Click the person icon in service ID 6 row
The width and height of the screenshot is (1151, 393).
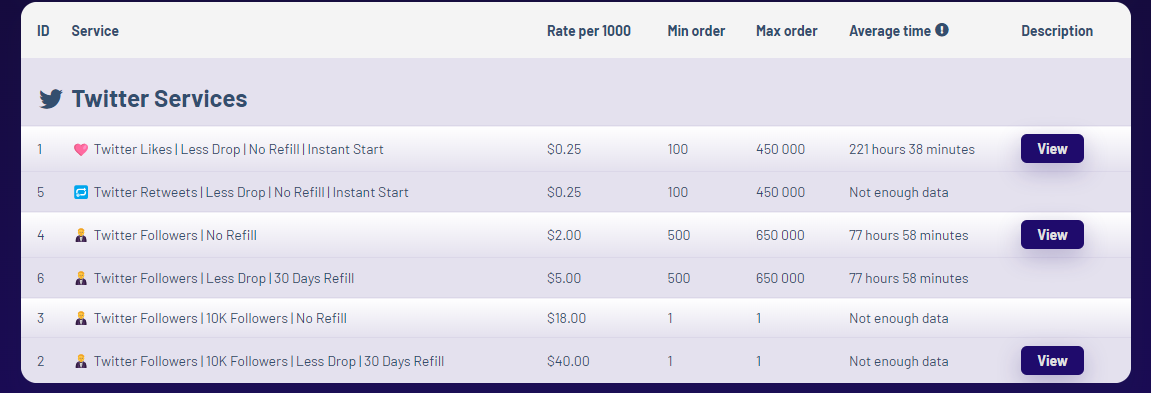pos(81,278)
